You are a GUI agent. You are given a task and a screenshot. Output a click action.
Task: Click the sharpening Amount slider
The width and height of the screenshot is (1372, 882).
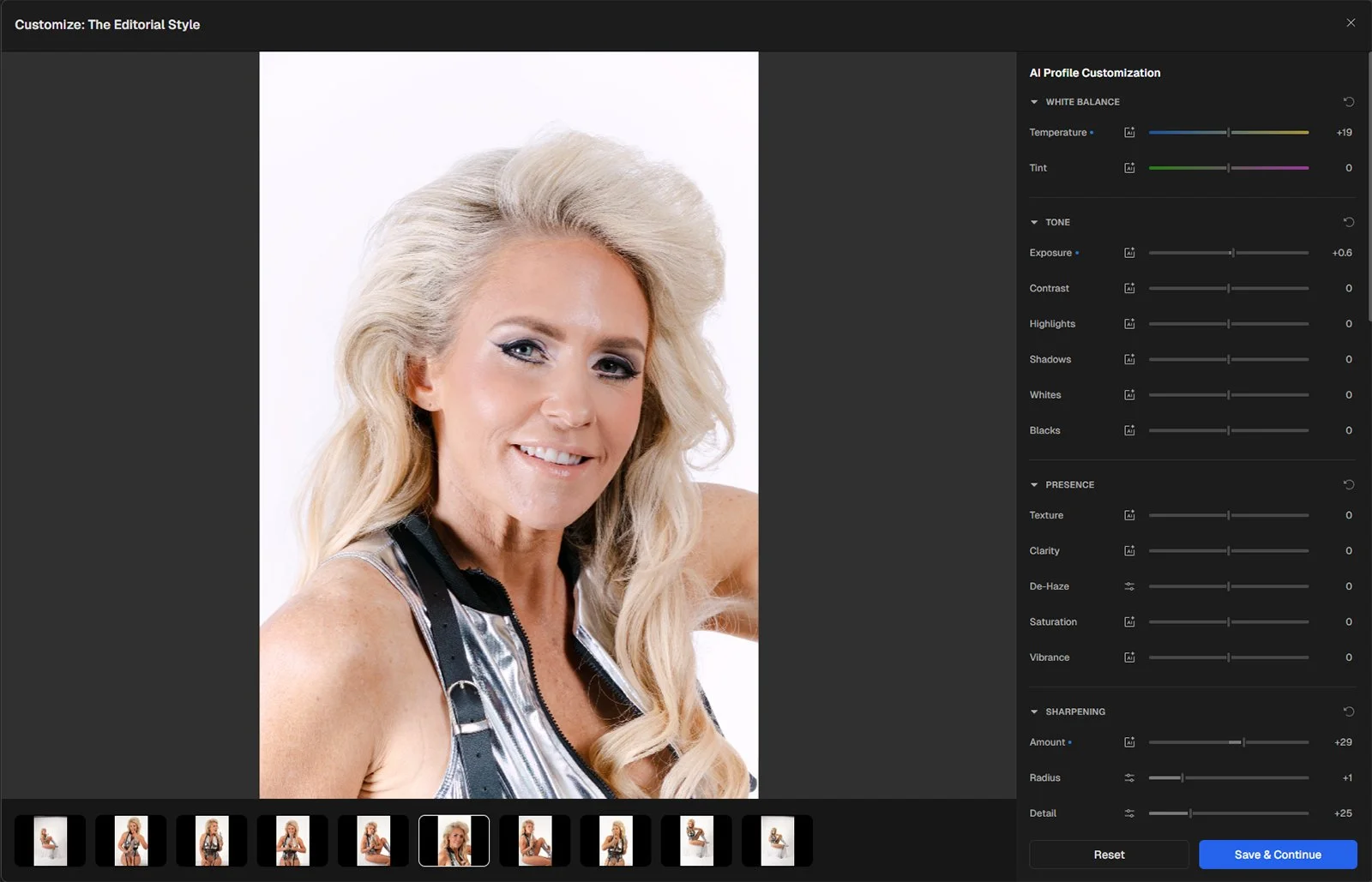(1229, 743)
